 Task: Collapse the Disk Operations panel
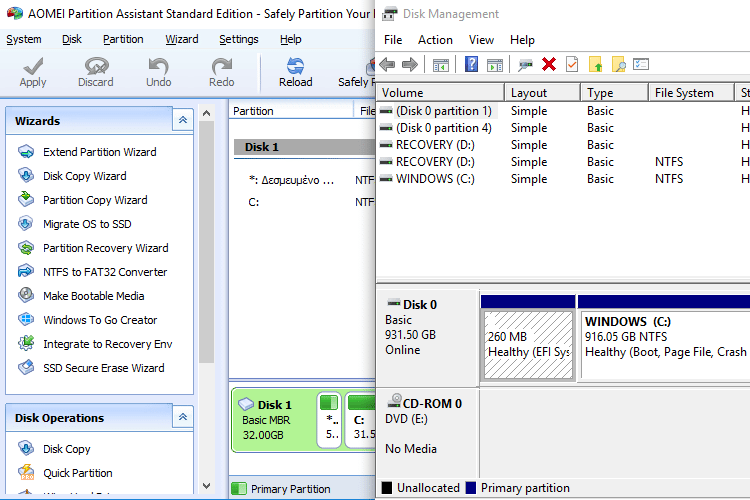pos(183,417)
